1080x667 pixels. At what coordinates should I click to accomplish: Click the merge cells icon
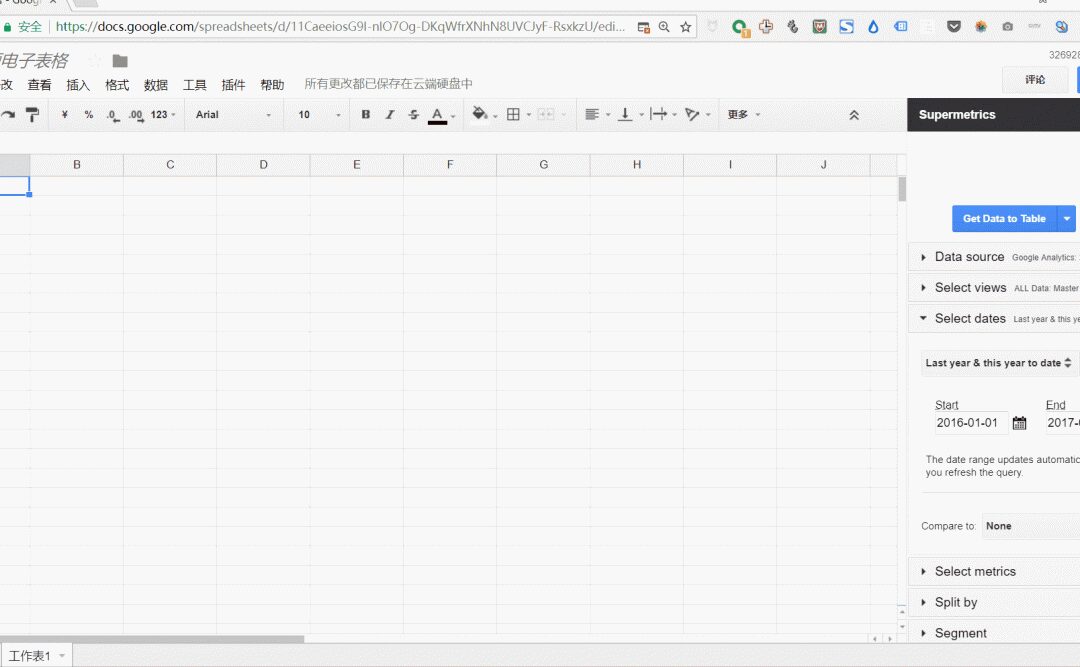click(x=546, y=114)
